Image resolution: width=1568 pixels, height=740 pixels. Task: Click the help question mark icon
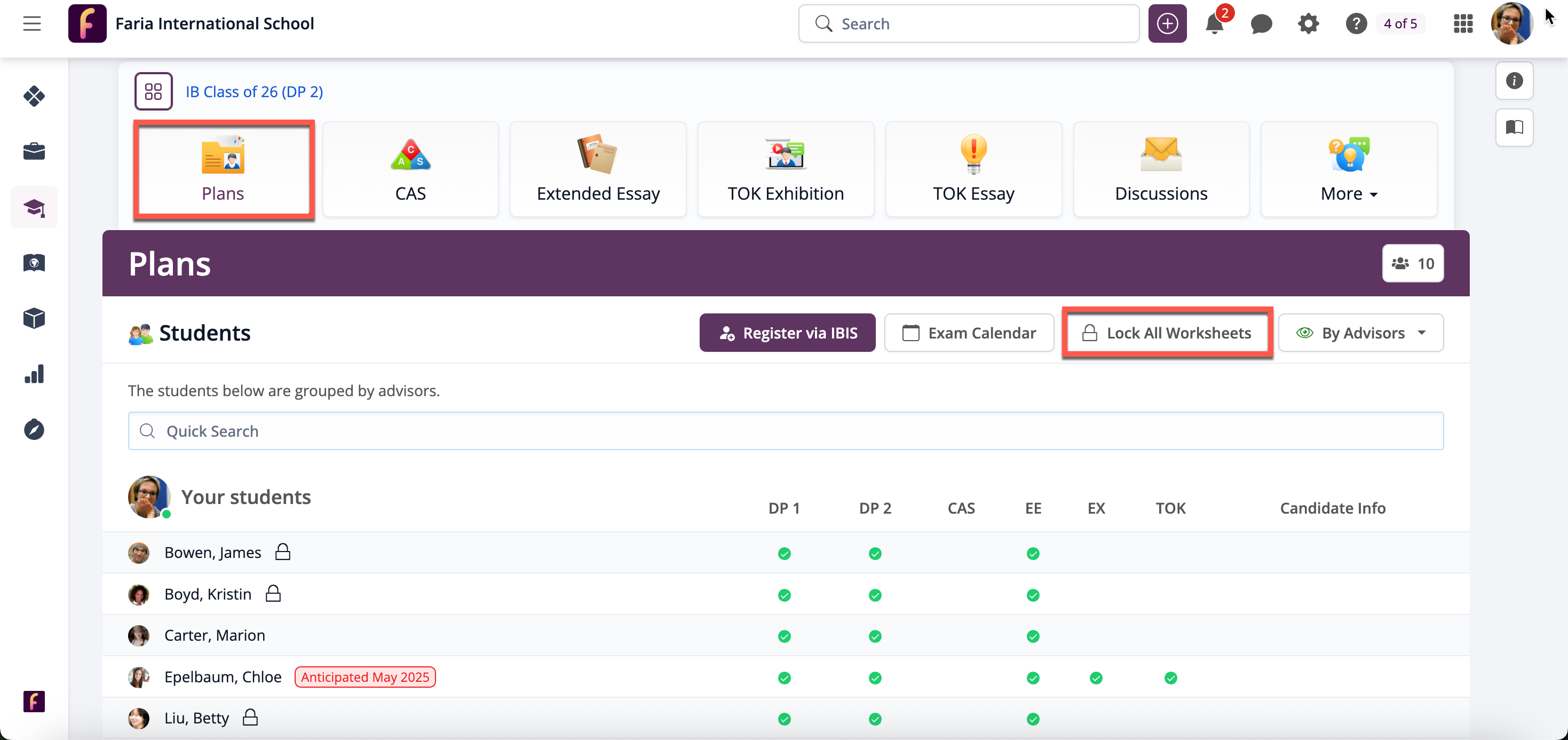[1356, 23]
